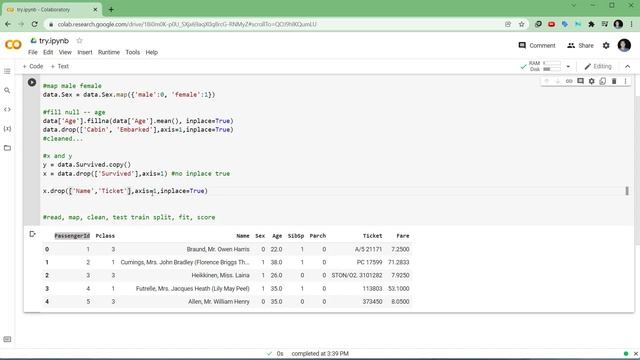Open the Edit menu
640x360 pixels.
point(48,52)
